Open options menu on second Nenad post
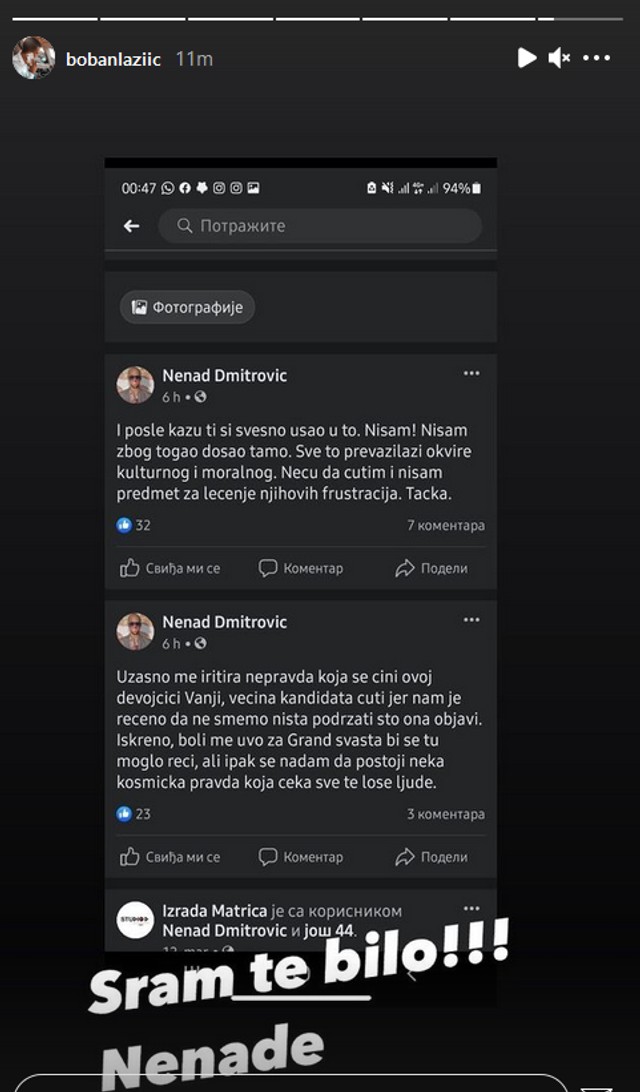Viewport: 640px width, 1092px height. (x=471, y=620)
